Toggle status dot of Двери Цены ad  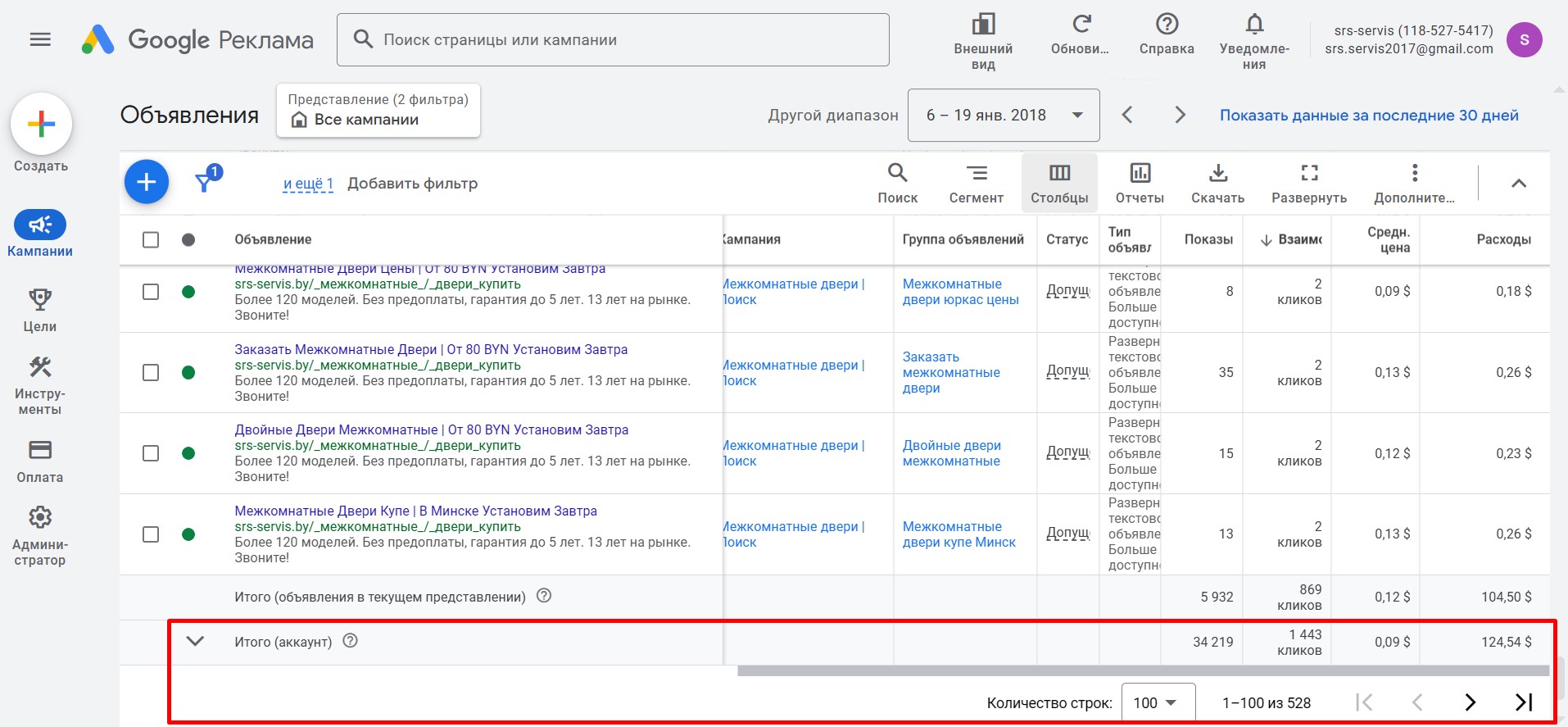click(x=188, y=292)
